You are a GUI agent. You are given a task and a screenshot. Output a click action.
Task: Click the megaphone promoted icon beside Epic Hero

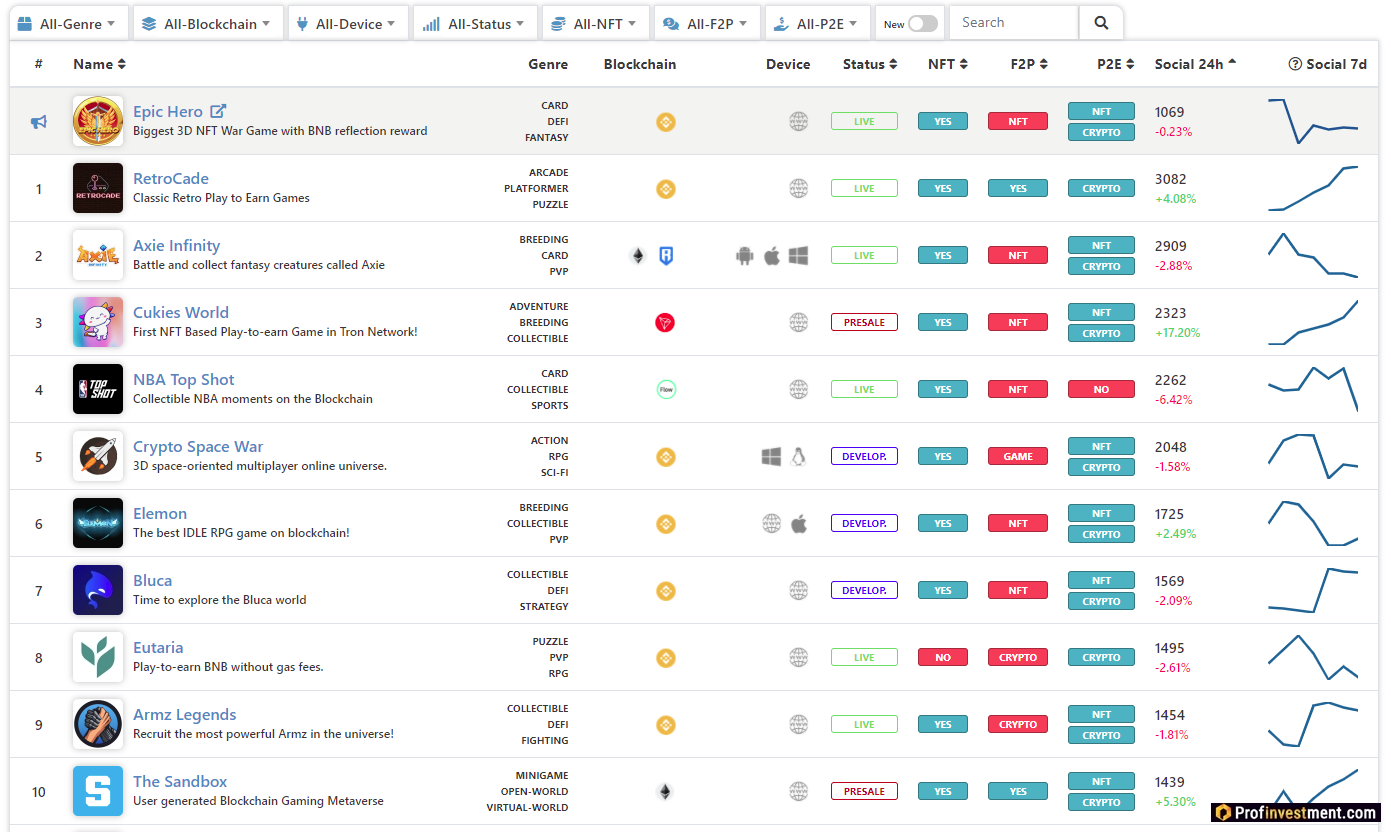pyautogui.click(x=39, y=122)
